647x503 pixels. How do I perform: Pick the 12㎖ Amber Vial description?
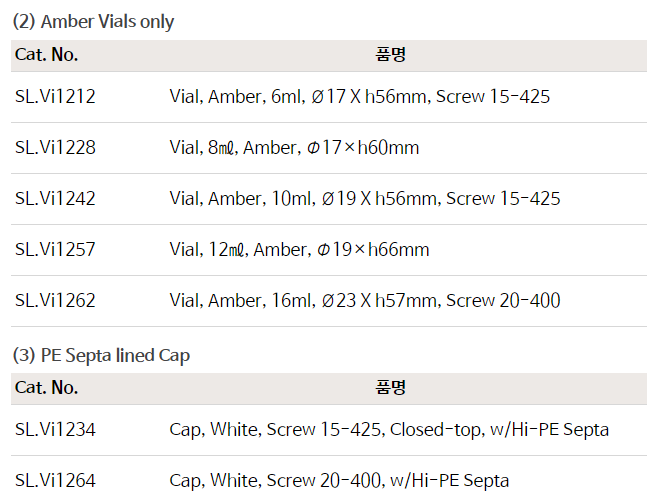(299, 249)
